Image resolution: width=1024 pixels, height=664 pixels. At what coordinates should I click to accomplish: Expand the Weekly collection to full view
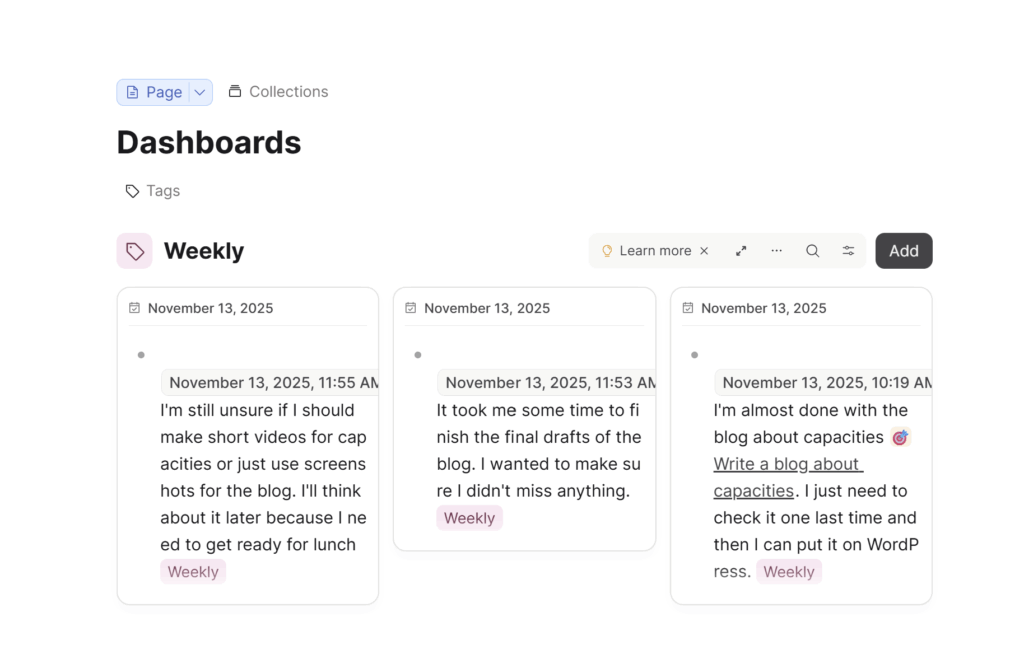coord(741,251)
